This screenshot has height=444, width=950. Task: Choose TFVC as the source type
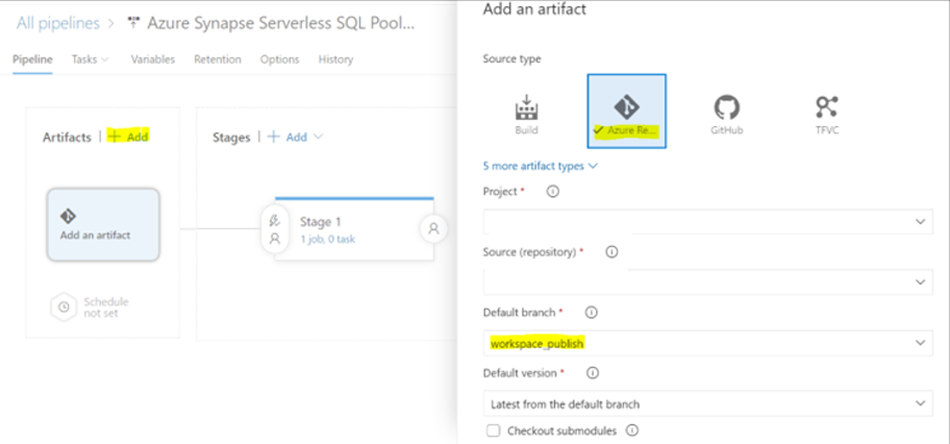[826, 114]
